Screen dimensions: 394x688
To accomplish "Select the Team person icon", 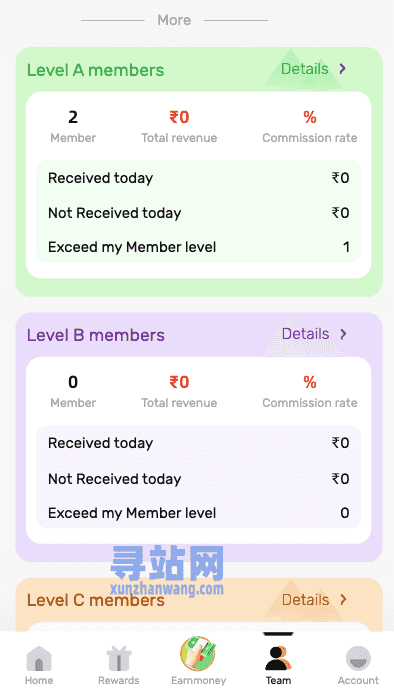I will [278, 658].
